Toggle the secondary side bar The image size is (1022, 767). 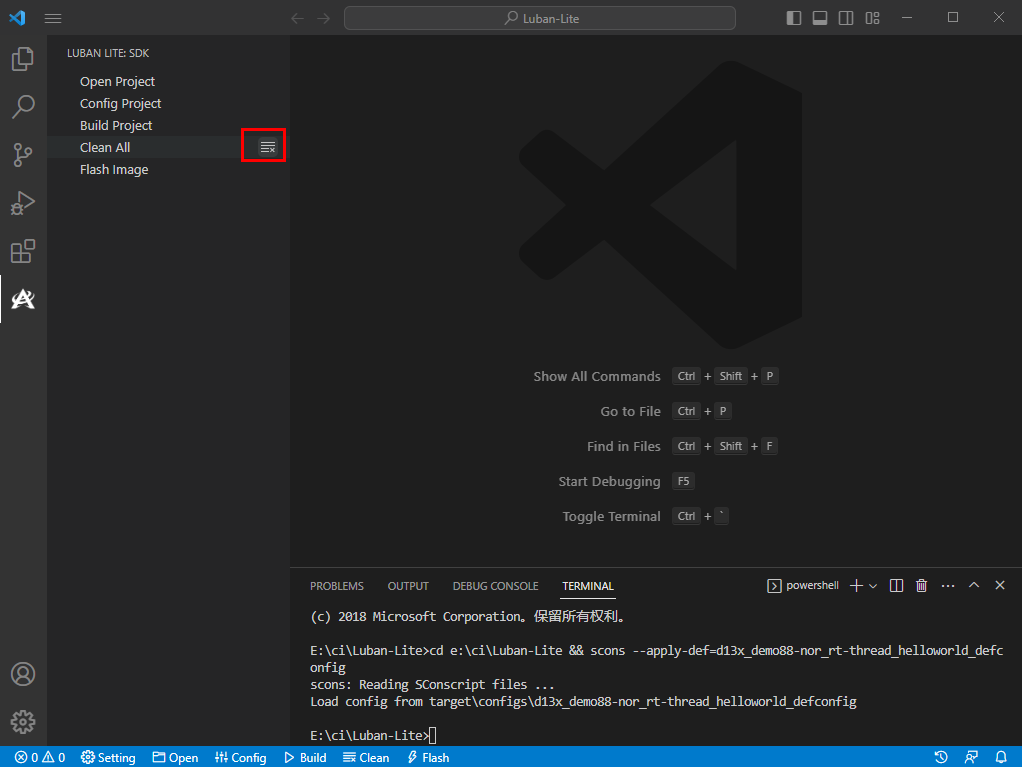[x=846, y=18]
